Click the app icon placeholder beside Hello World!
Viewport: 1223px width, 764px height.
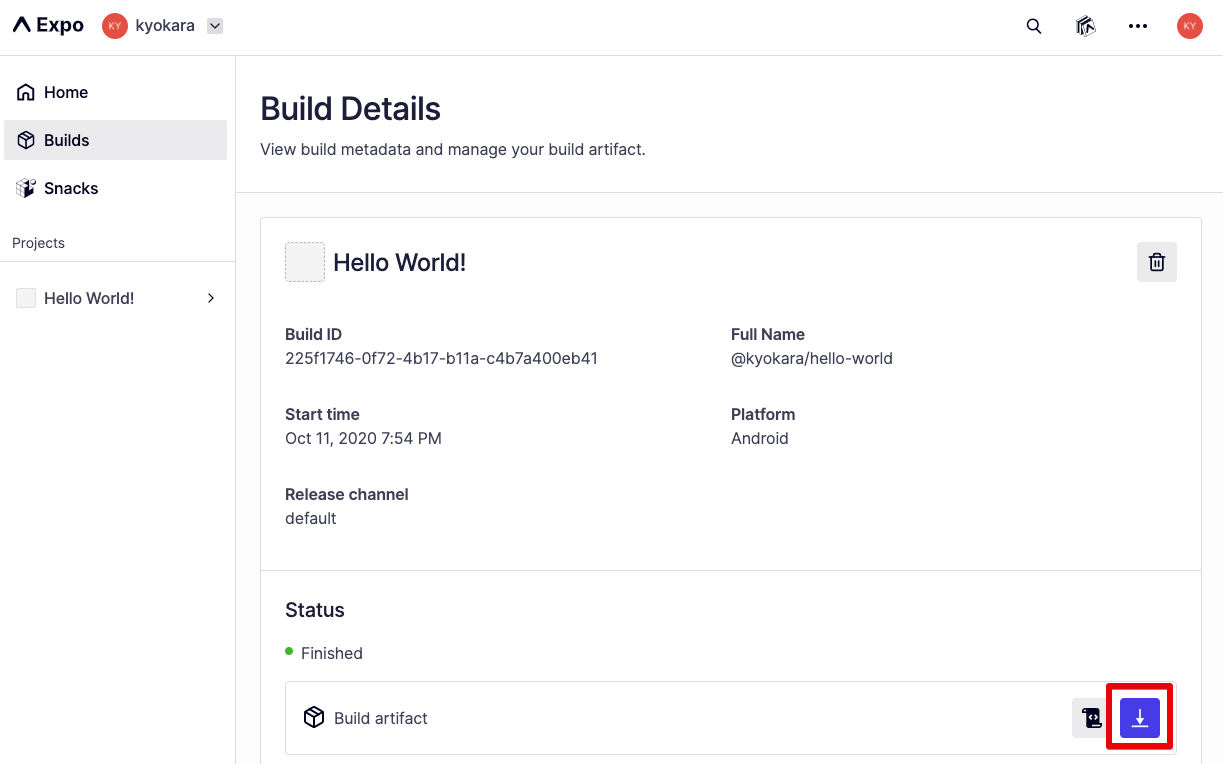tap(304, 261)
